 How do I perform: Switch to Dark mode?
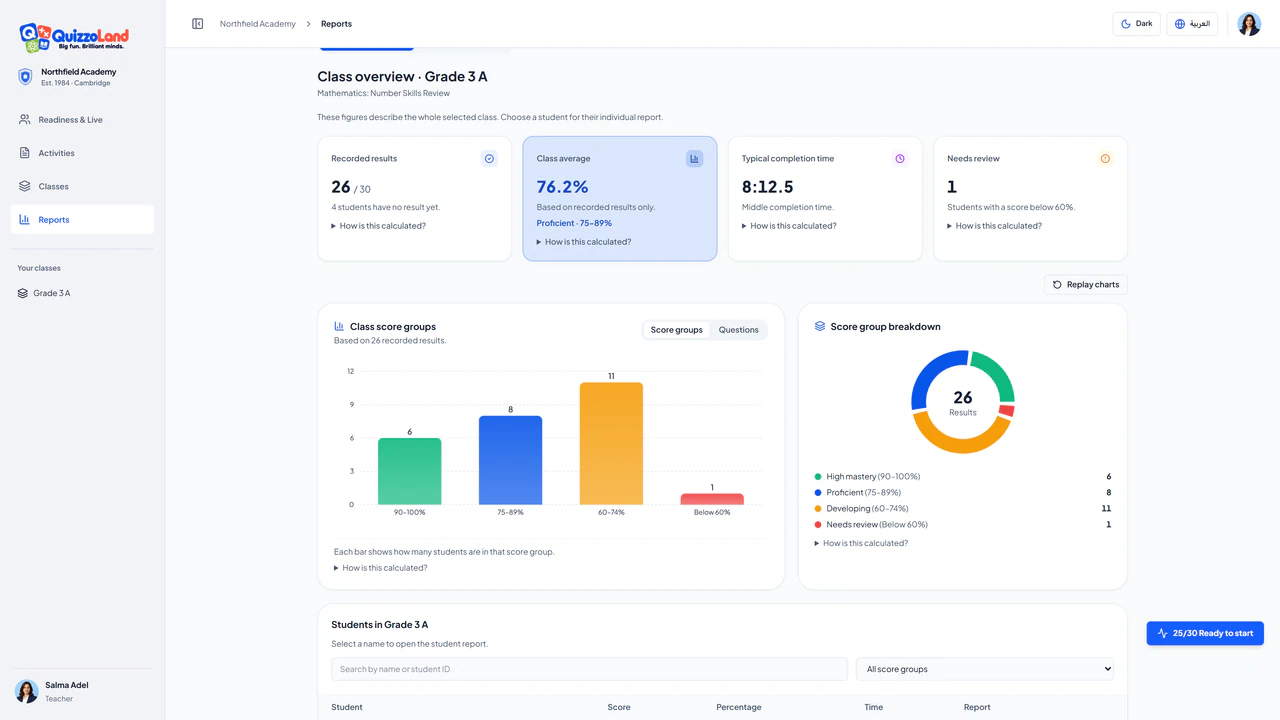coord(1137,24)
